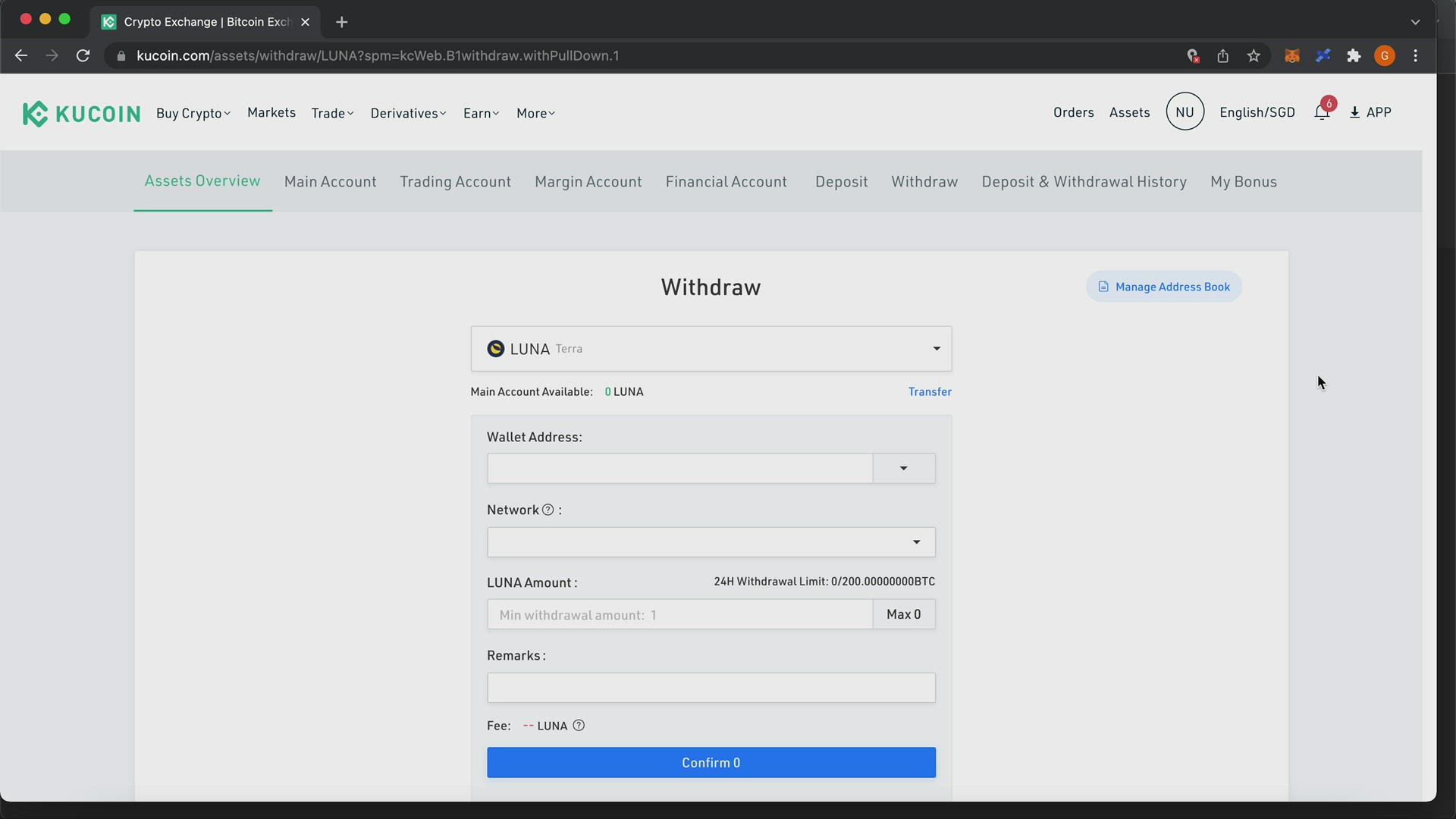Open the Chrome three-dot menu
The height and width of the screenshot is (819, 1456).
1416,56
